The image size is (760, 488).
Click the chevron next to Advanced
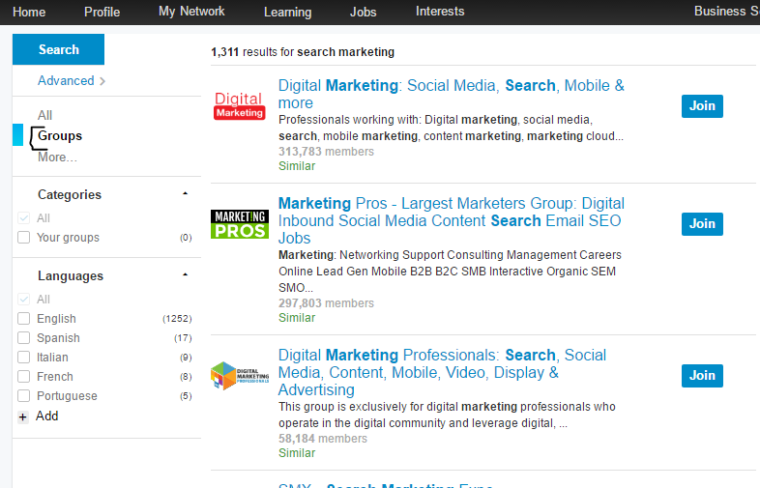coord(102,81)
